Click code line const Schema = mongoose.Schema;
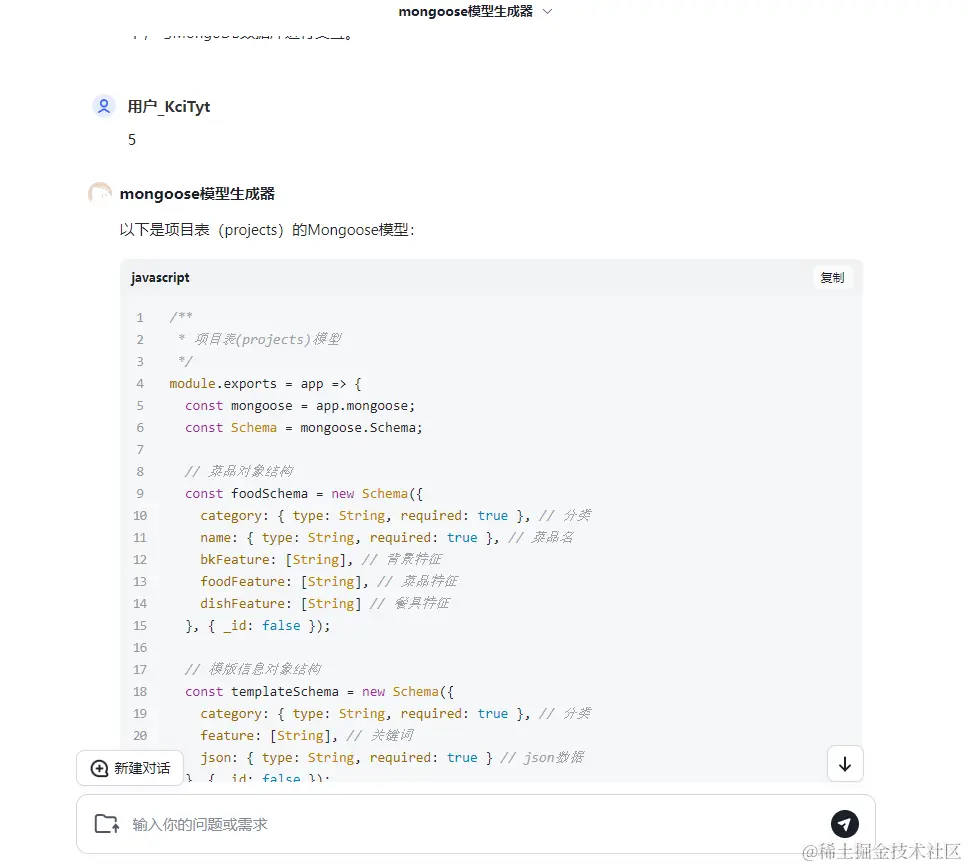 (x=304, y=428)
